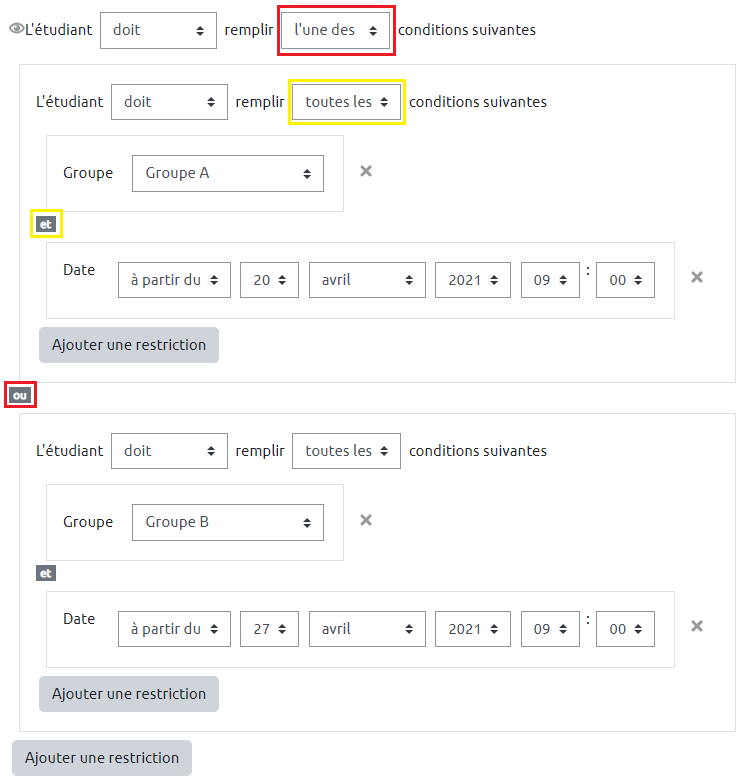Image resolution: width=742 pixels, height=784 pixels.
Task: Delete the 20 avril date restriction
Action: coord(697,277)
